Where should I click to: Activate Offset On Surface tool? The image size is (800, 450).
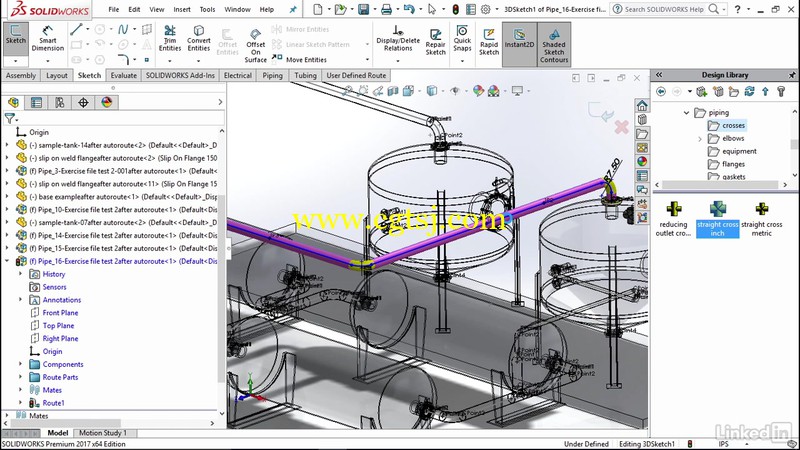coord(256,46)
